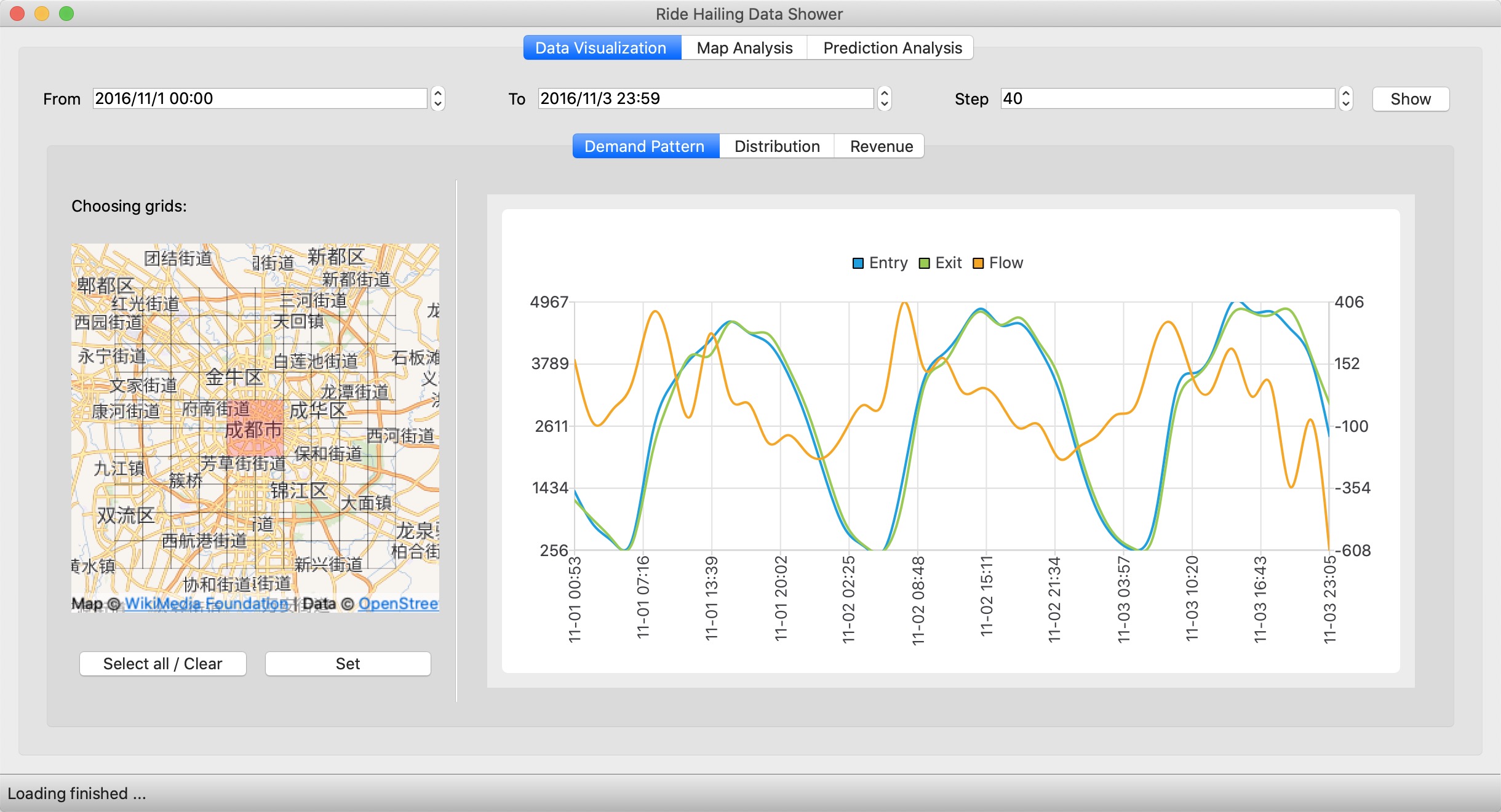Decrement the To date stepper
This screenshot has height=812, width=1501.
coord(884,104)
